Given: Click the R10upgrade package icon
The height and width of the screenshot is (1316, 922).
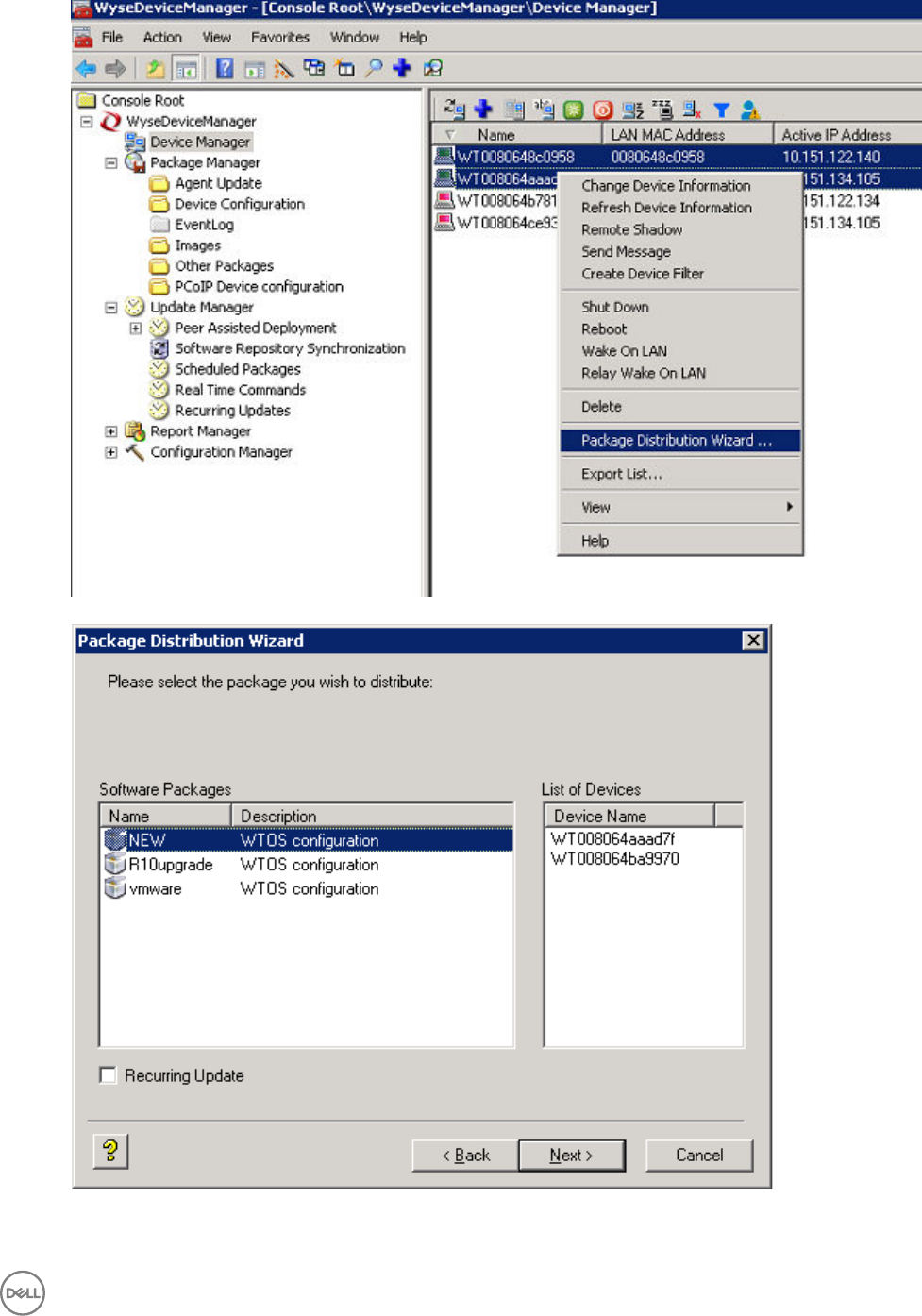Looking at the screenshot, I should [x=115, y=864].
